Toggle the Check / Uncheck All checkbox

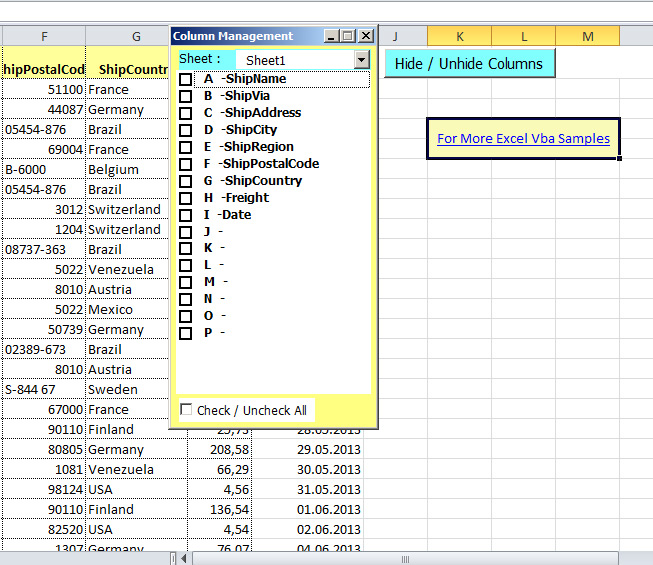tap(187, 410)
